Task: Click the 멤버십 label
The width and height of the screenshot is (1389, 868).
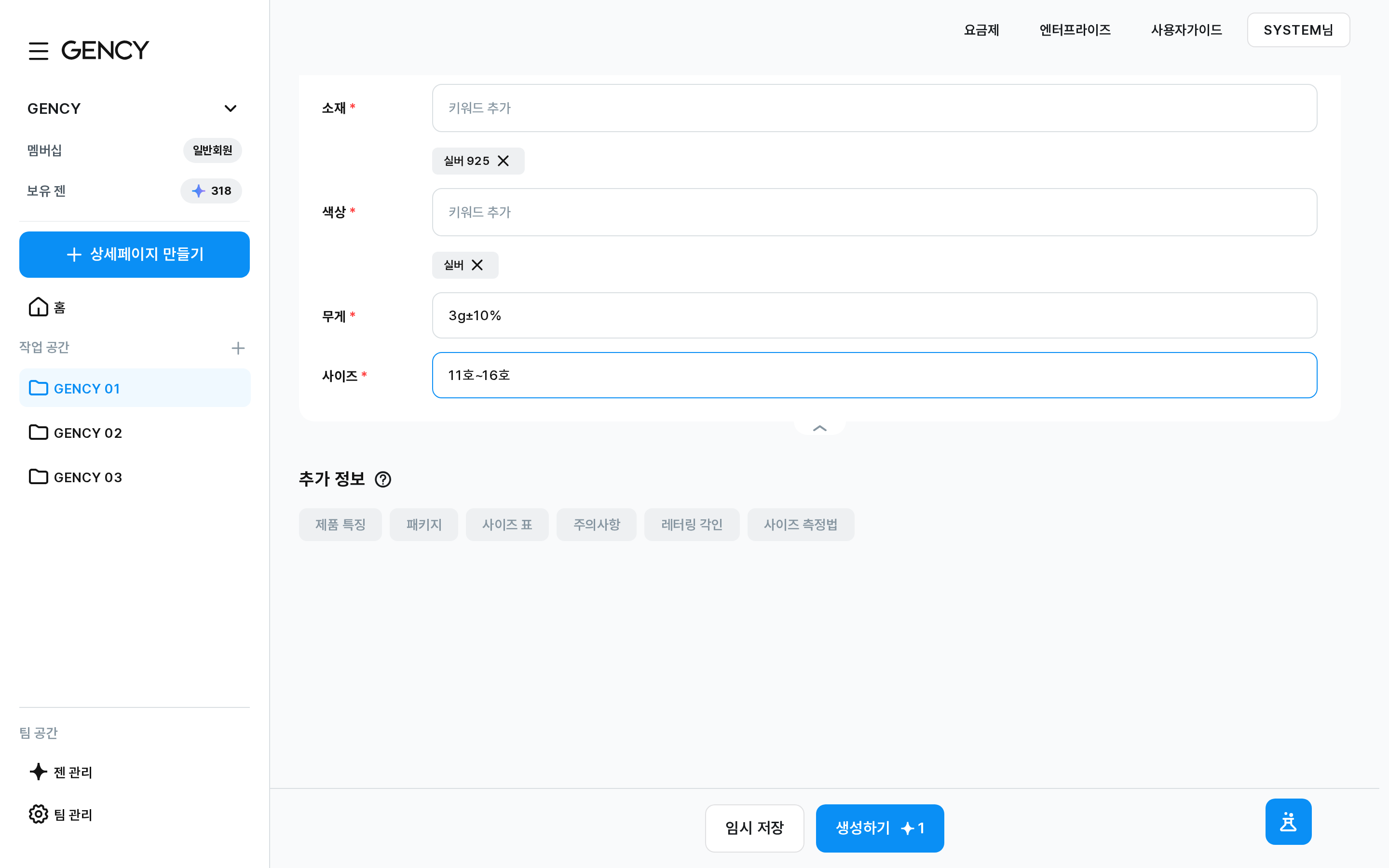Action: [44, 150]
